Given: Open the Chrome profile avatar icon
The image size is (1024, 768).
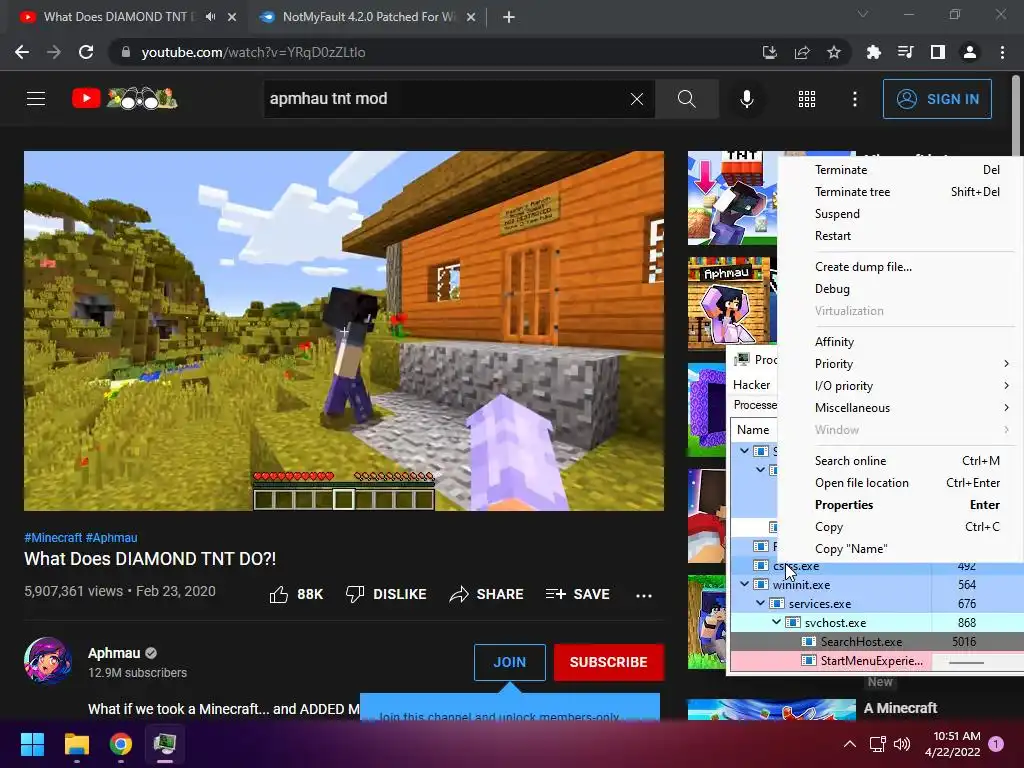Looking at the screenshot, I should (x=970, y=52).
